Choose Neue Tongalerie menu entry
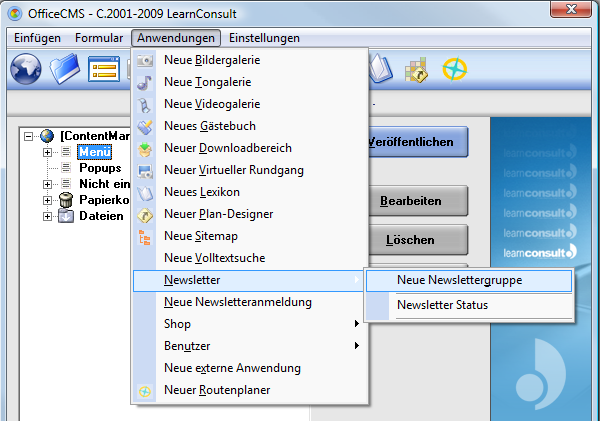 (x=250, y=82)
